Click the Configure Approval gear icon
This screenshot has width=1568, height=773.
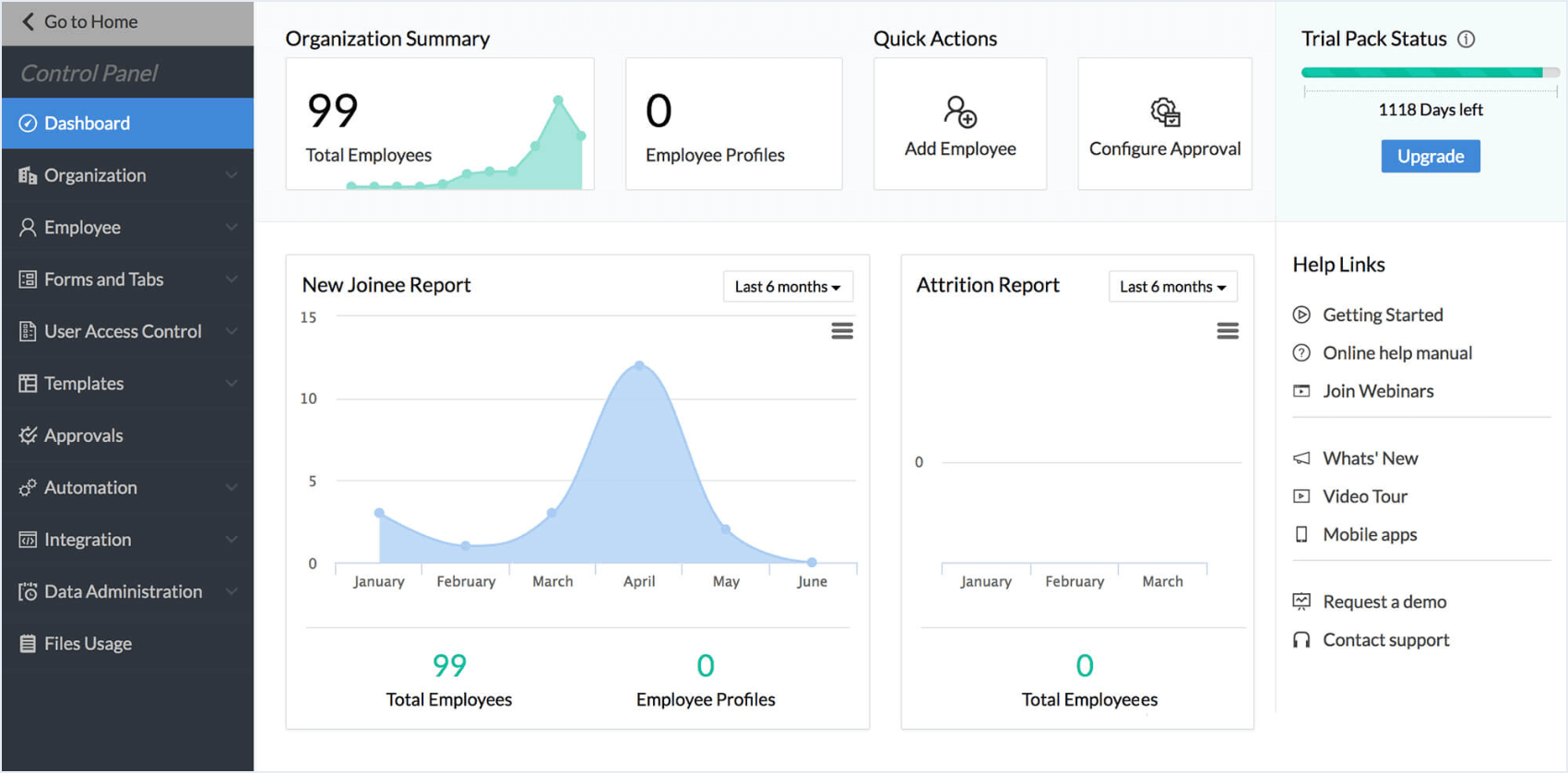point(1164,113)
